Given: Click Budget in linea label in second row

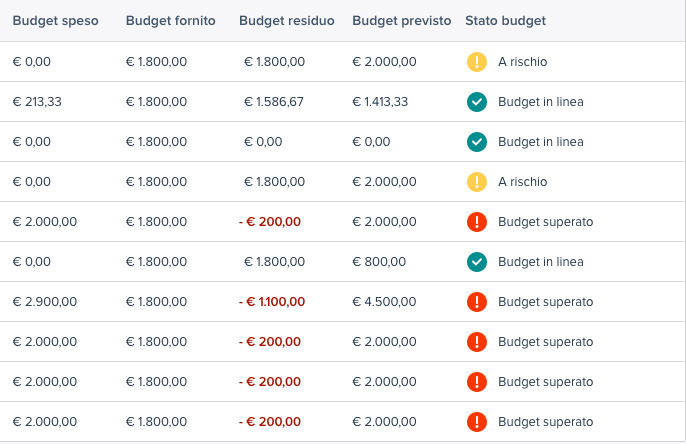Looking at the screenshot, I should point(541,102).
